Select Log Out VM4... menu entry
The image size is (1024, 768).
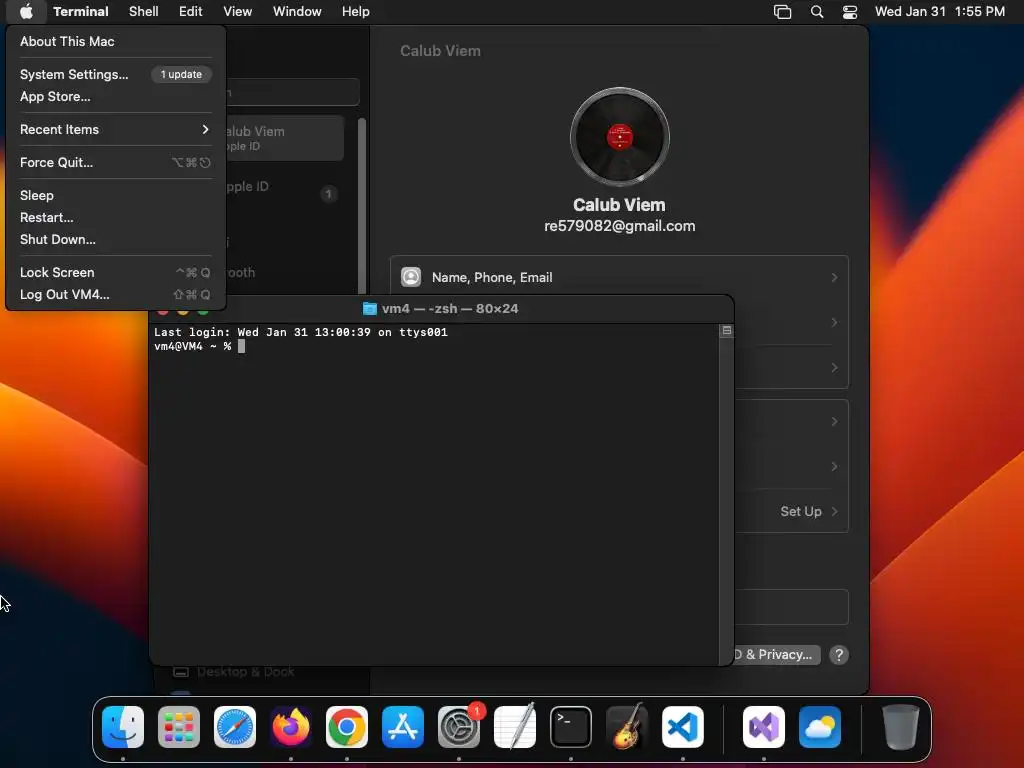pyautogui.click(x=65, y=295)
